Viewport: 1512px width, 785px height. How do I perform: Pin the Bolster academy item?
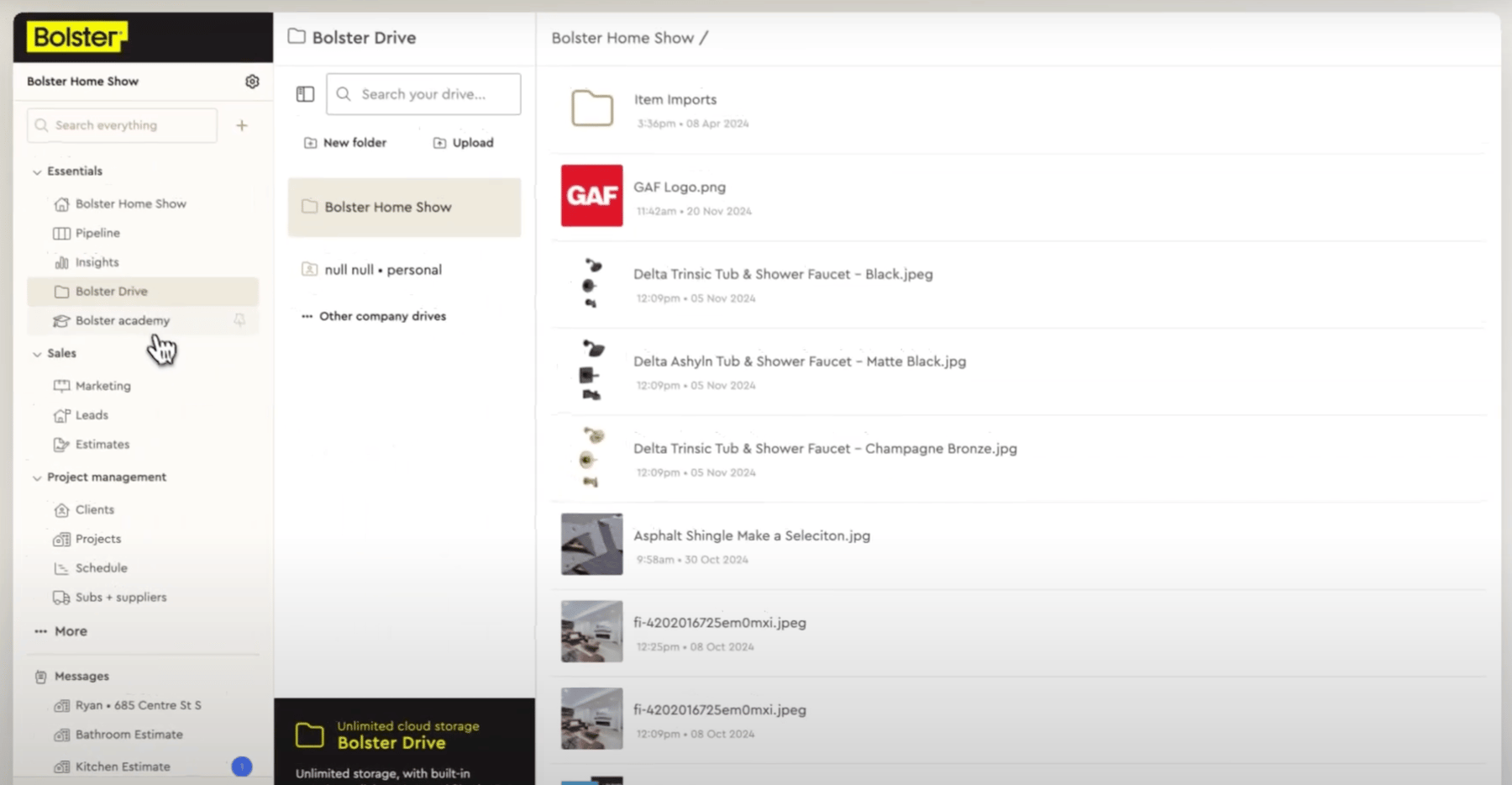tap(239, 320)
